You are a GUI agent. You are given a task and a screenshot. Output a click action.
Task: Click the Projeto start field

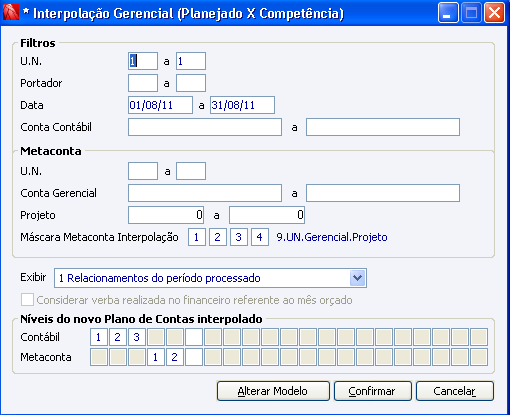point(166,215)
